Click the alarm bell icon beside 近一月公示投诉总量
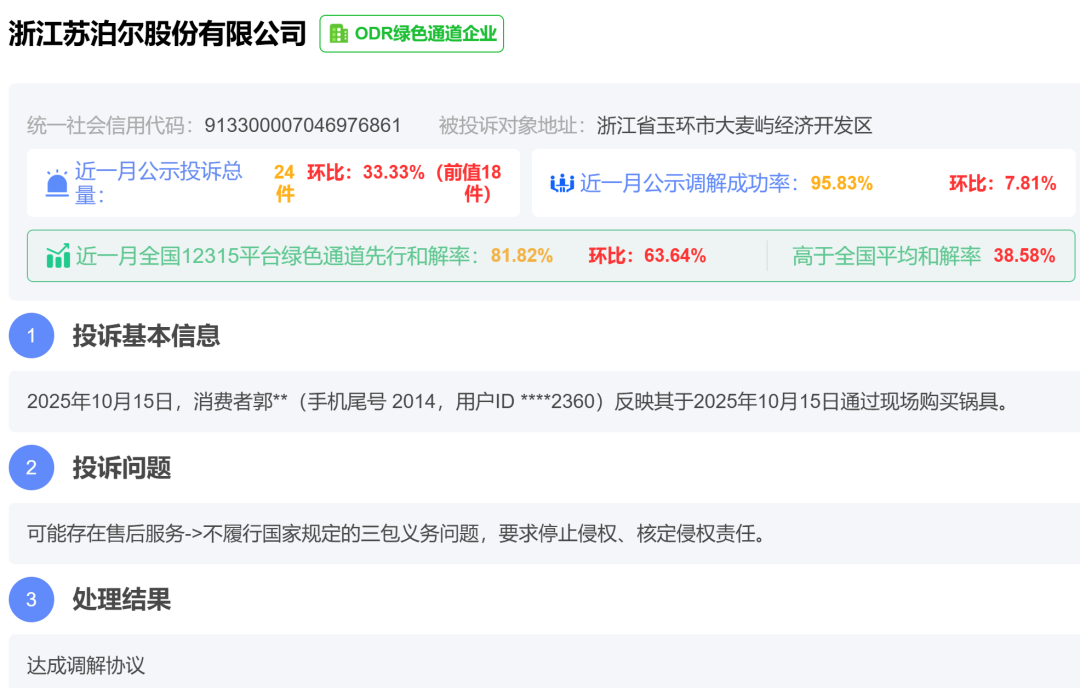1080x688 pixels. pos(56,183)
